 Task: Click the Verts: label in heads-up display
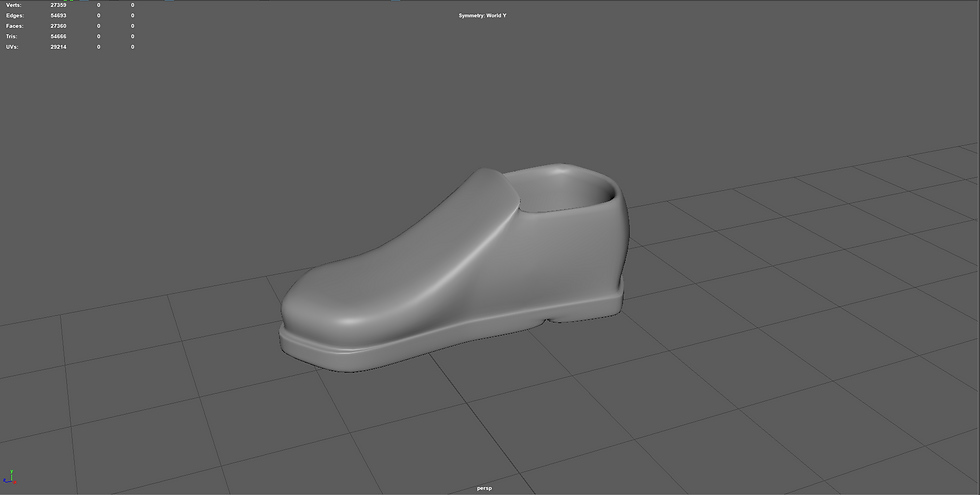(x=14, y=5)
